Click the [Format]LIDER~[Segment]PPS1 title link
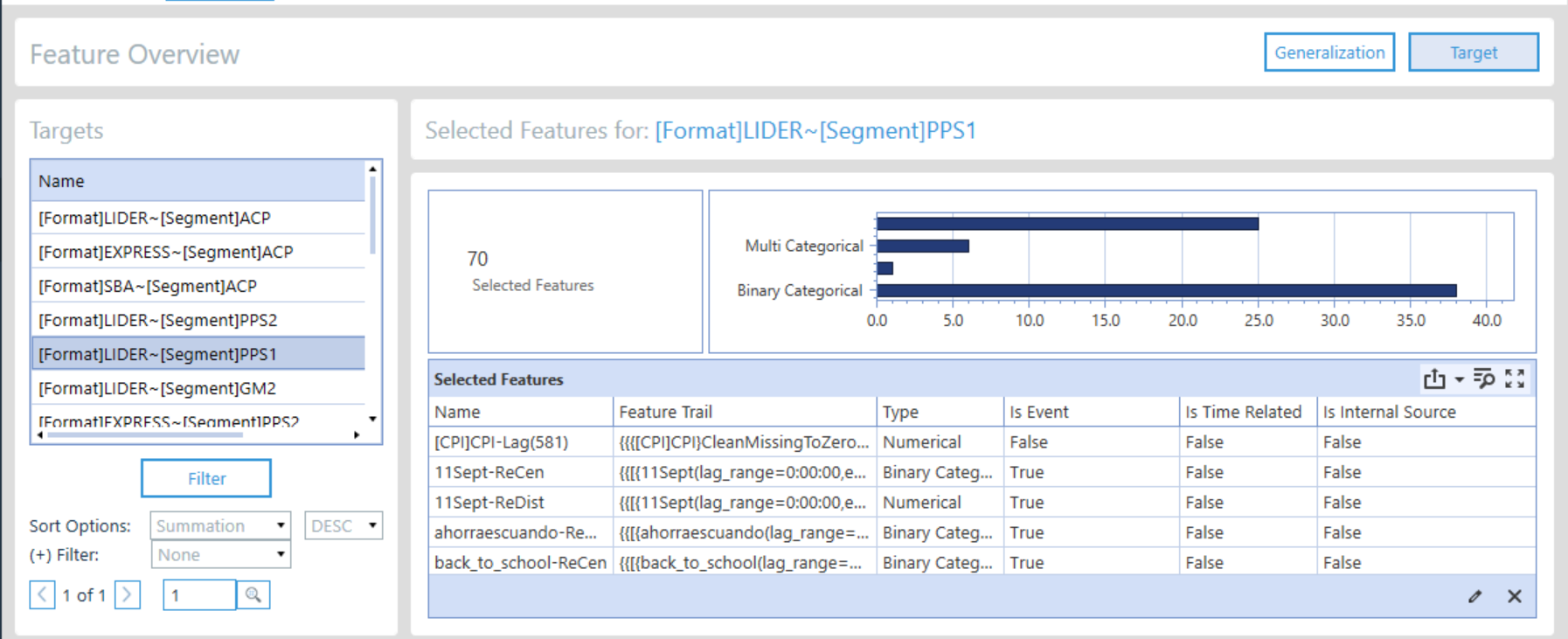Viewport: 1568px width, 639px height. [815, 130]
